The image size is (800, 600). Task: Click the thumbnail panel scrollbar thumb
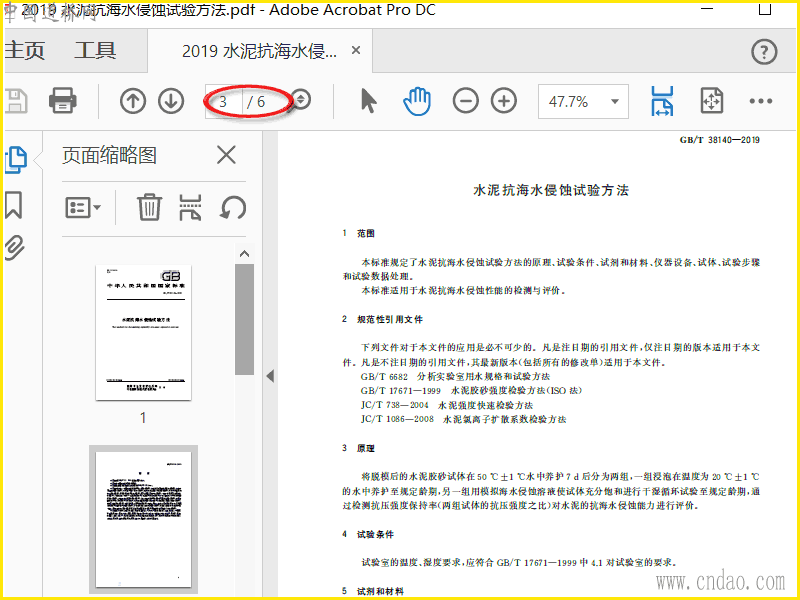pos(244,319)
